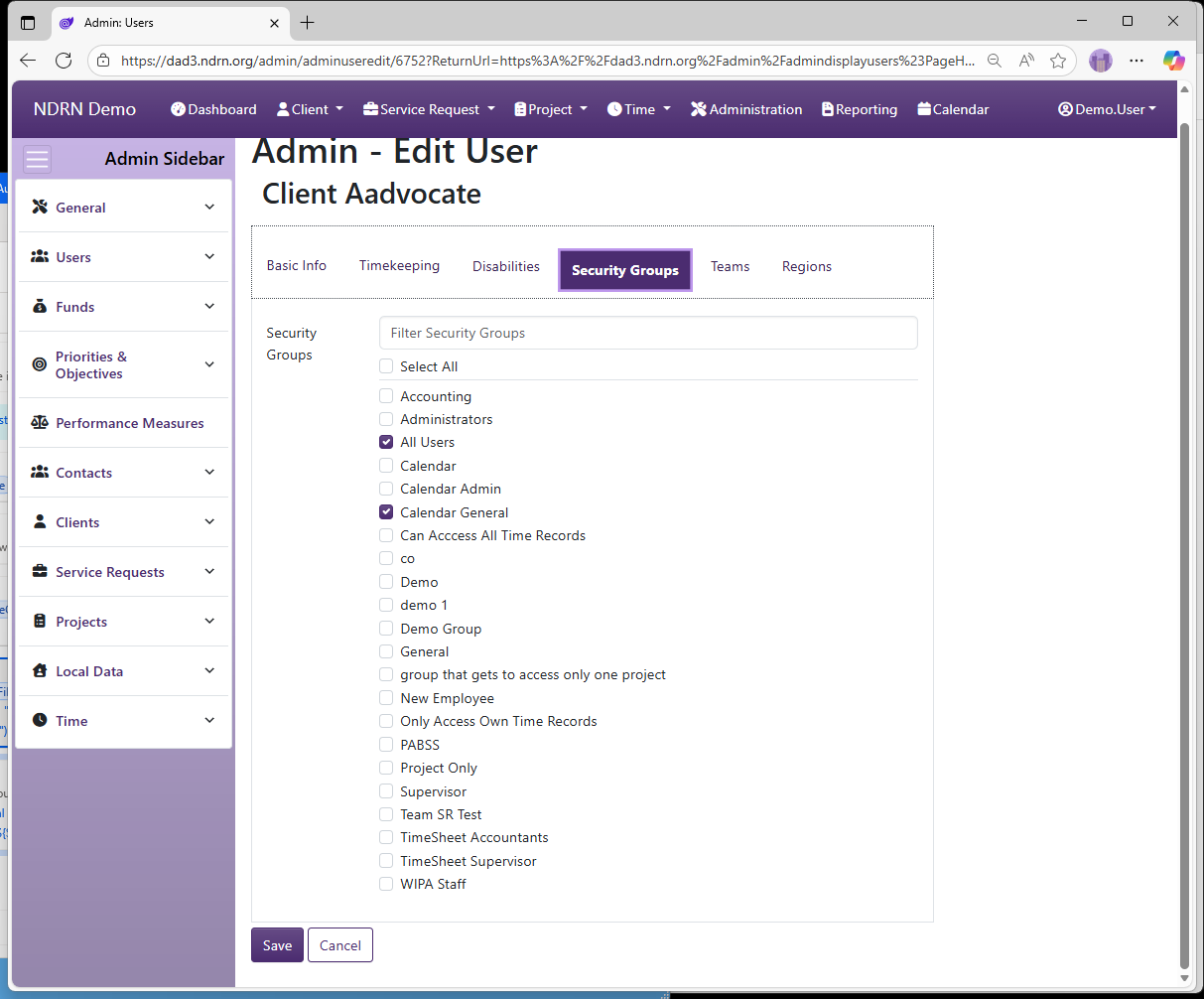
Task: Add page to favorites with star icon
Action: (x=1058, y=61)
